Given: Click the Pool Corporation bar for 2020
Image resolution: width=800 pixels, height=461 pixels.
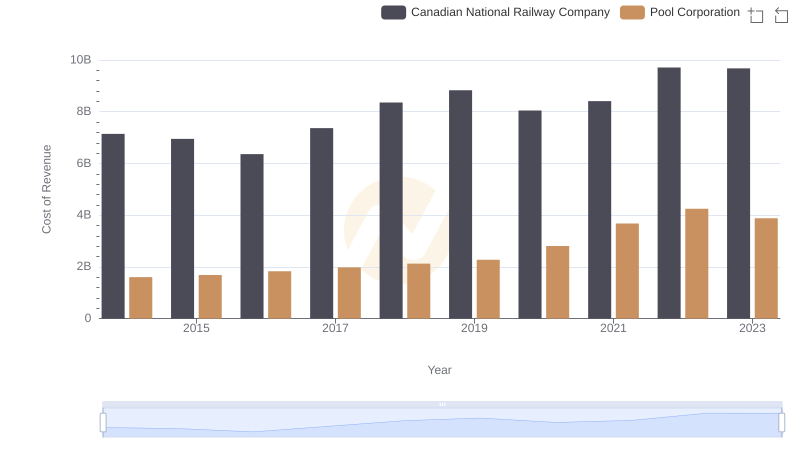Looking at the screenshot, I should (x=558, y=283).
